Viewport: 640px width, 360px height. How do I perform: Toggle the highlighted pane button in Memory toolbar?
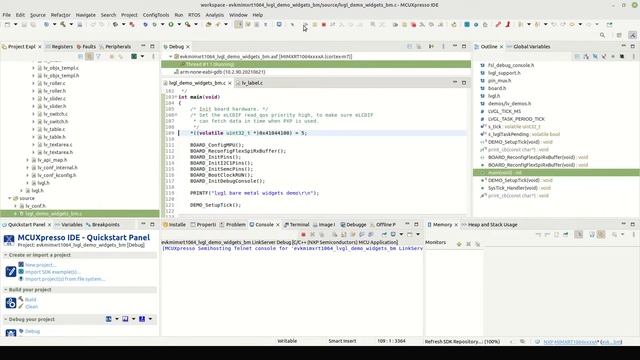pyautogui.click(x=579, y=234)
